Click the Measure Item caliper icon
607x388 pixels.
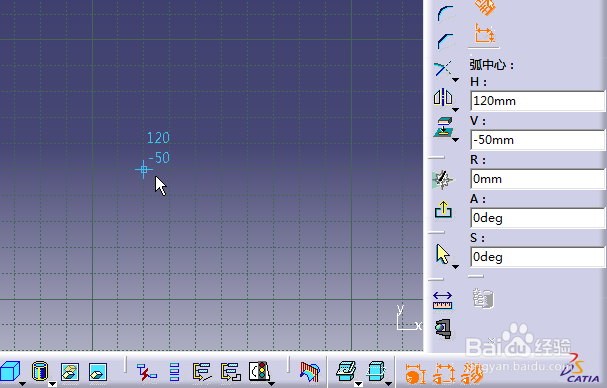tap(443, 329)
